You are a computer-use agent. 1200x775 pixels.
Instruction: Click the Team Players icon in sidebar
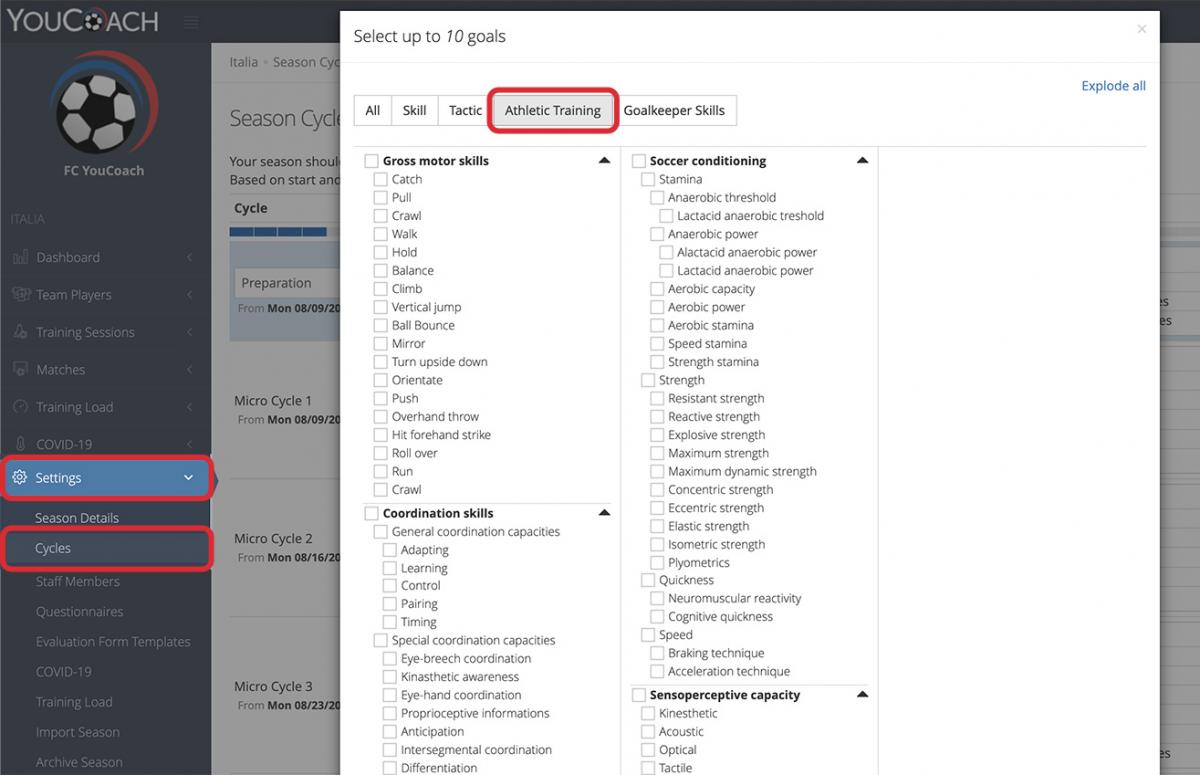20,294
